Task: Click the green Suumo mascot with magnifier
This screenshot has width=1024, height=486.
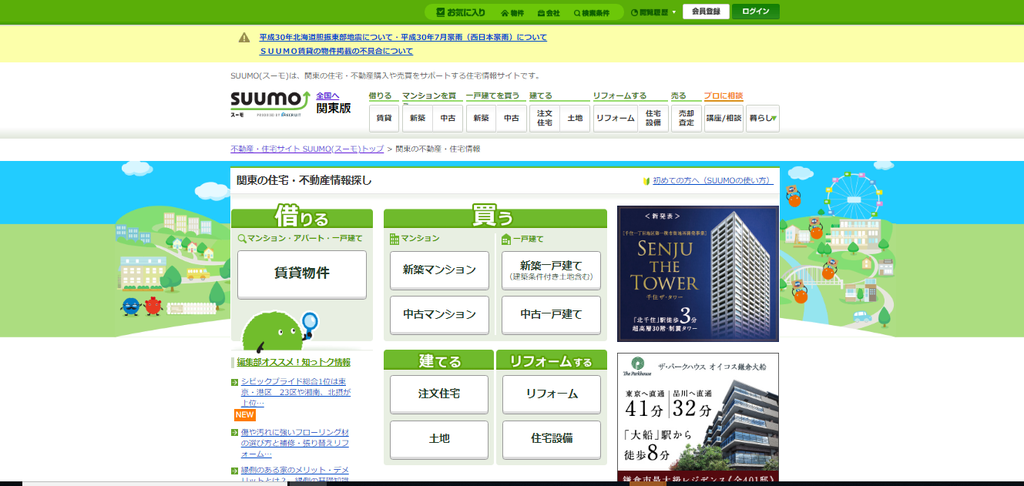Action: pyautogui.click(x=279, y=331)
